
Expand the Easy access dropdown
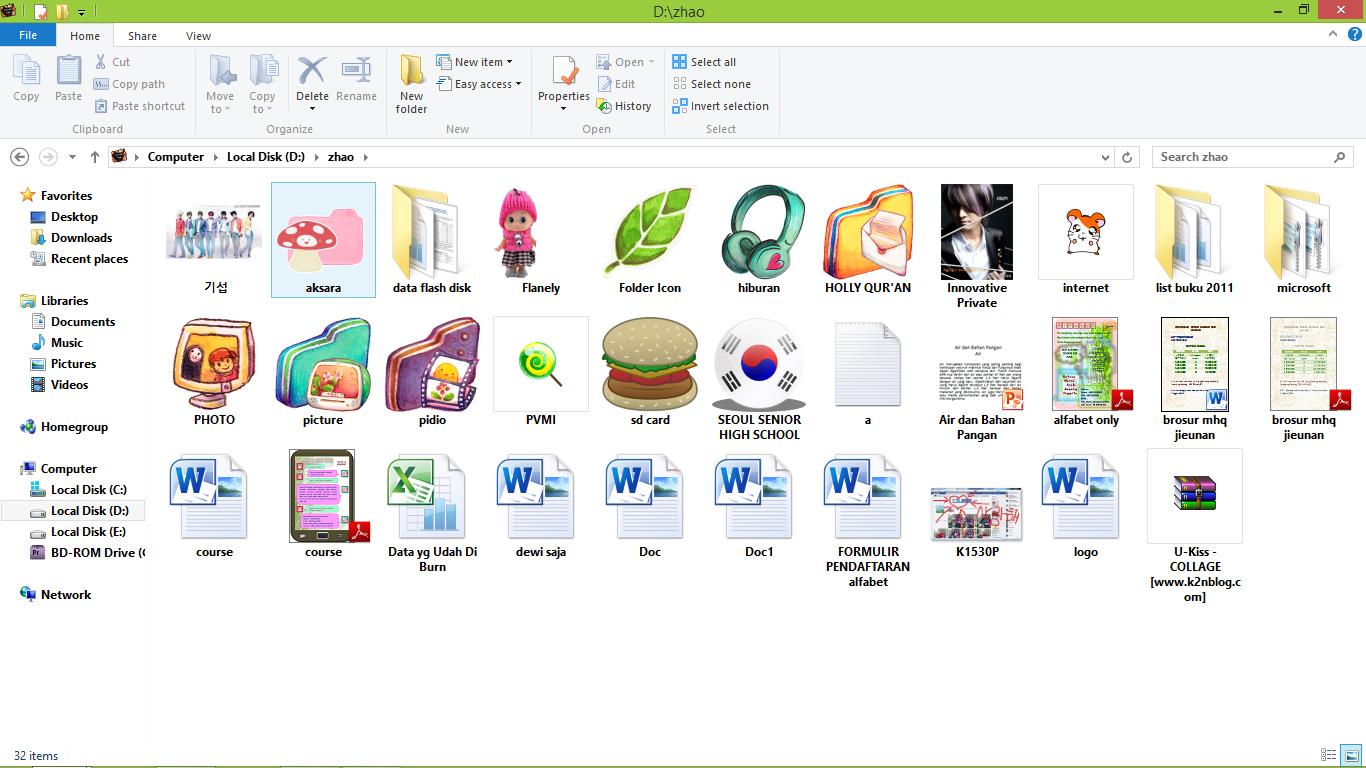pos(480,84)
